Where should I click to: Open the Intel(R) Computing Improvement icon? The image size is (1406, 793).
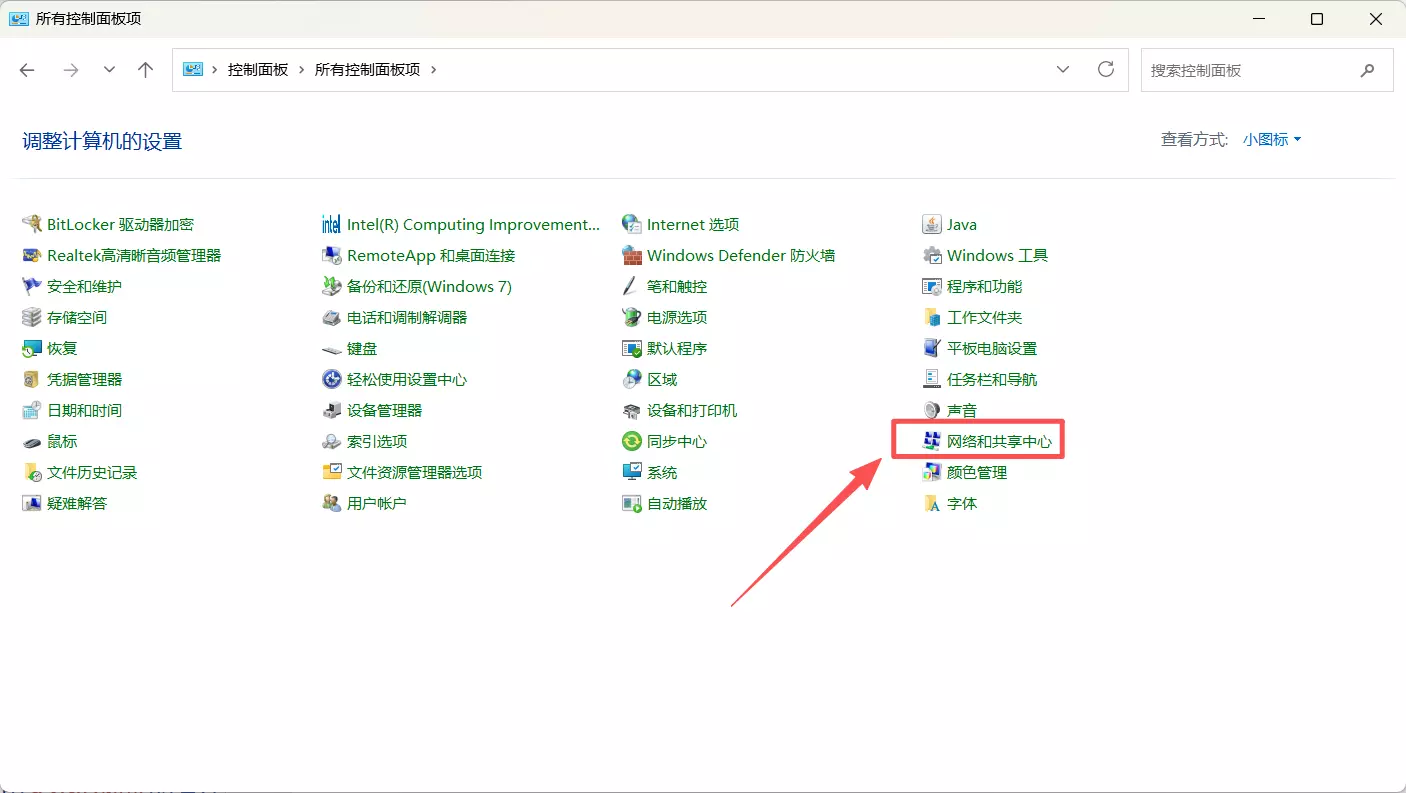(x=331, y=224)
